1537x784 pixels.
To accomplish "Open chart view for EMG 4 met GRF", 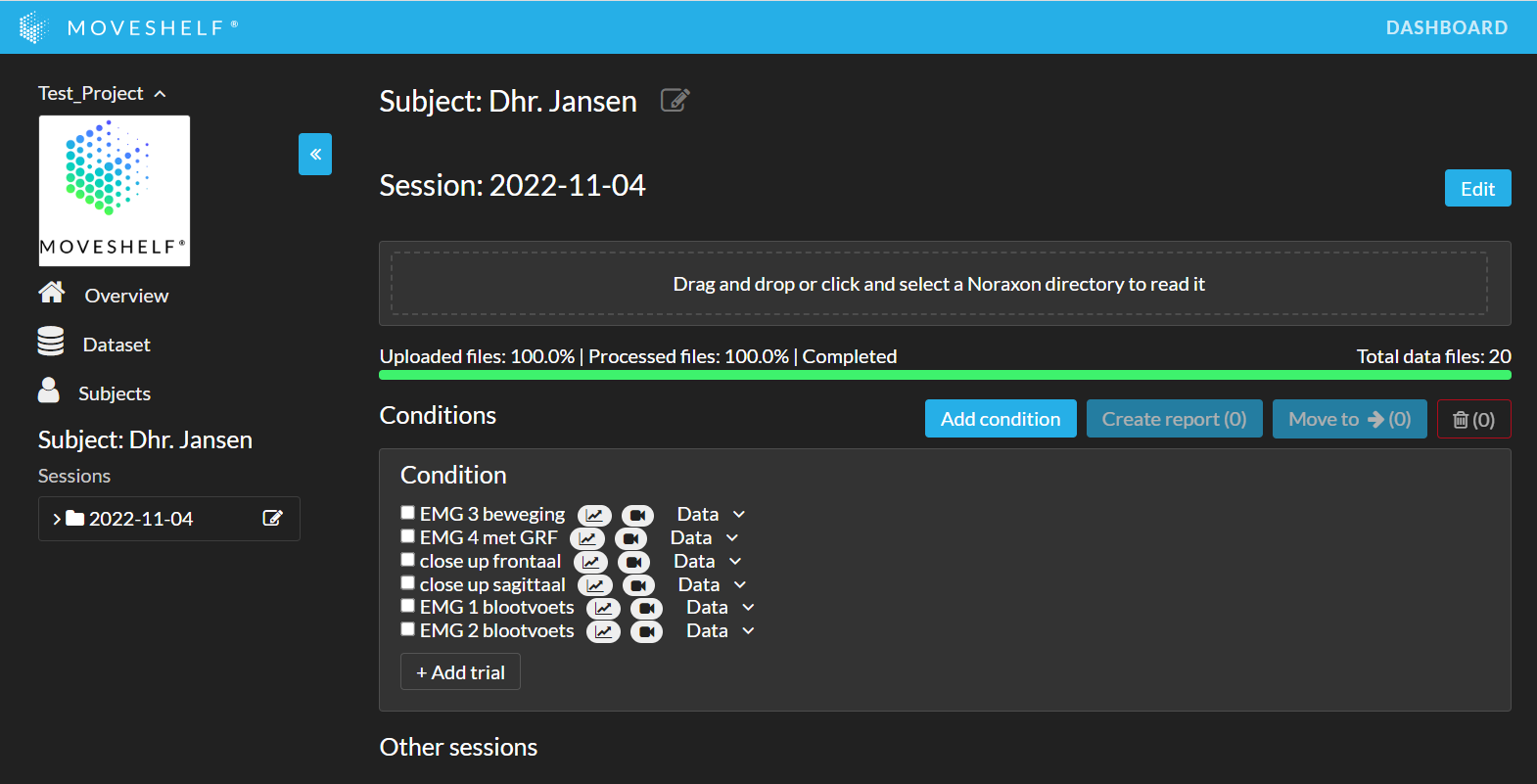I will [587, 539].
